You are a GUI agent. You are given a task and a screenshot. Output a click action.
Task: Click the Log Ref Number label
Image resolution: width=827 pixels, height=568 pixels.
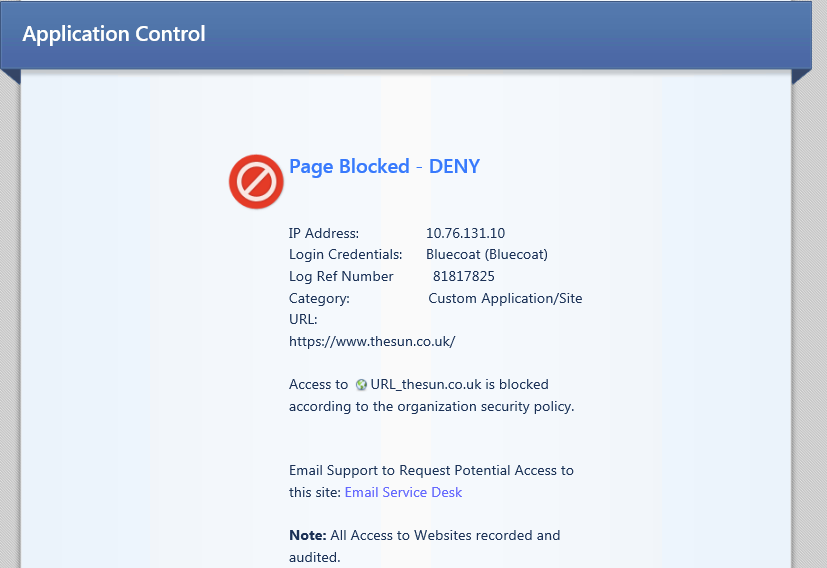coord(341,276)
